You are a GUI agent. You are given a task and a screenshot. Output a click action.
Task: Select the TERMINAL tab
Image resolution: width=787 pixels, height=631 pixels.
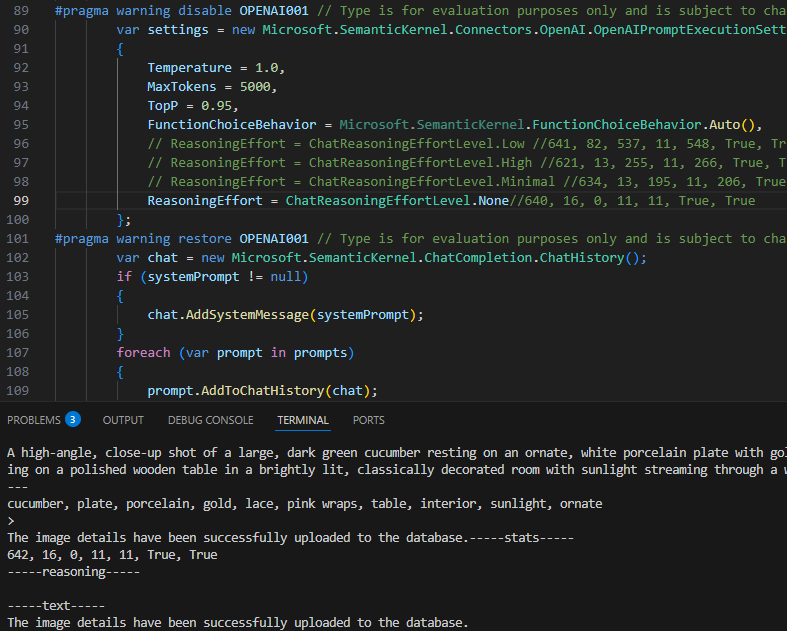pyautogui.click(x=303, y=420)
